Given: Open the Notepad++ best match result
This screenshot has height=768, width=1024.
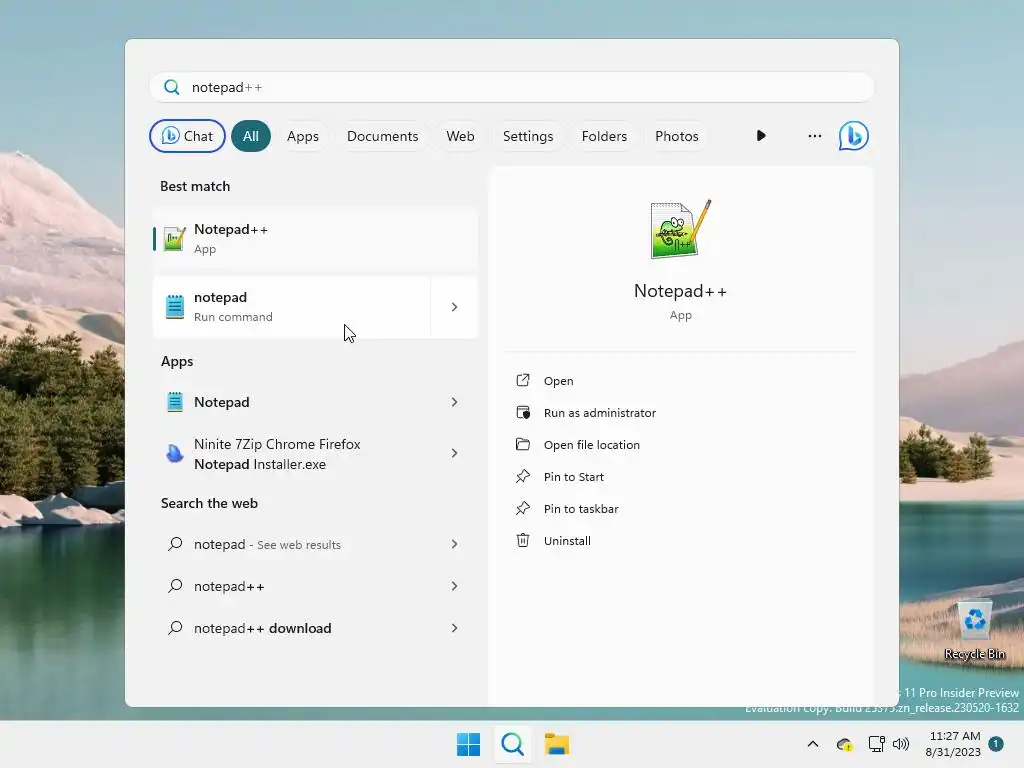Looking at the screenshot, I should (315, 239).
